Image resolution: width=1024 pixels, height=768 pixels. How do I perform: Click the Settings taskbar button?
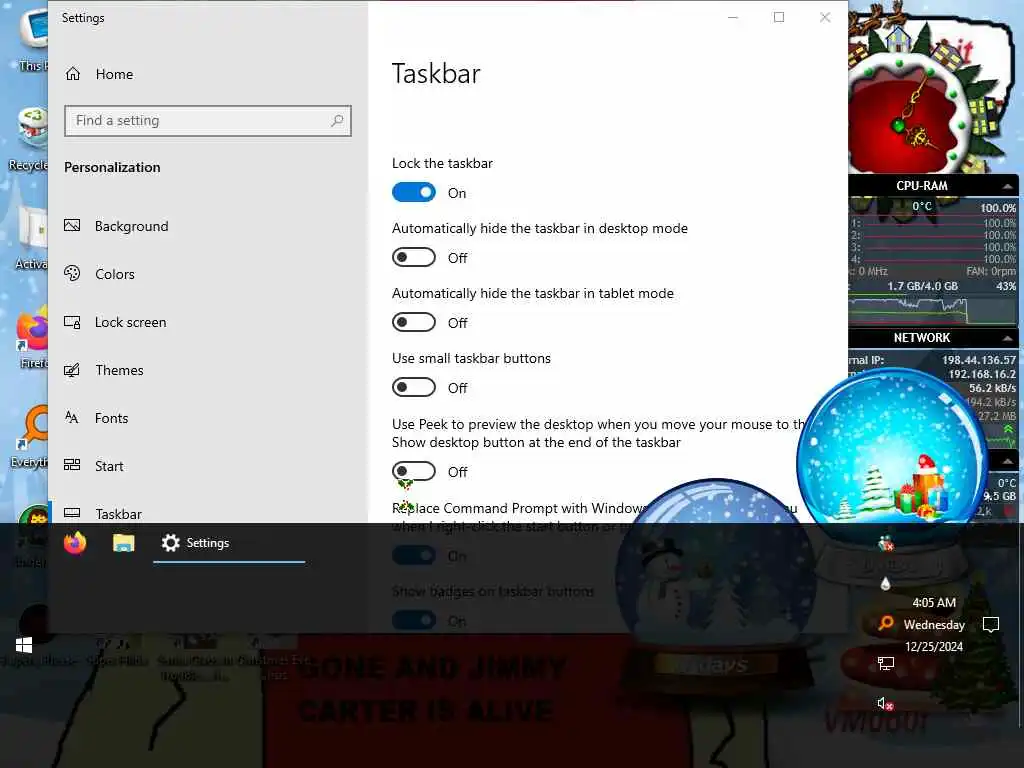pyautogui.click(x=229, y=543)
